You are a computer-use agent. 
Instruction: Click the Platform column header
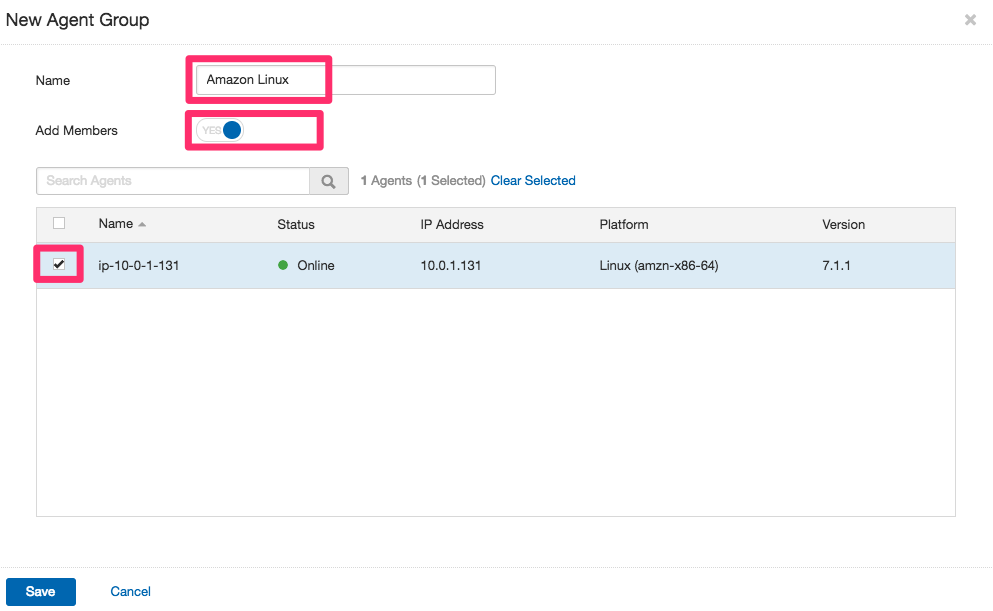point(624,224)
